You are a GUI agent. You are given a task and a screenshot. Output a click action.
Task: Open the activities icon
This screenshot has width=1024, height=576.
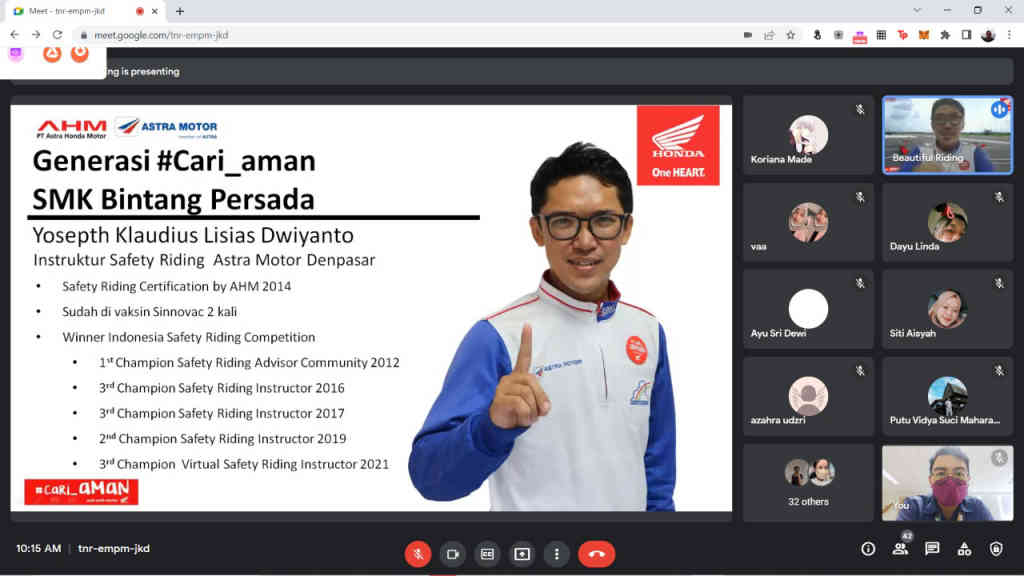coord(964,549)
